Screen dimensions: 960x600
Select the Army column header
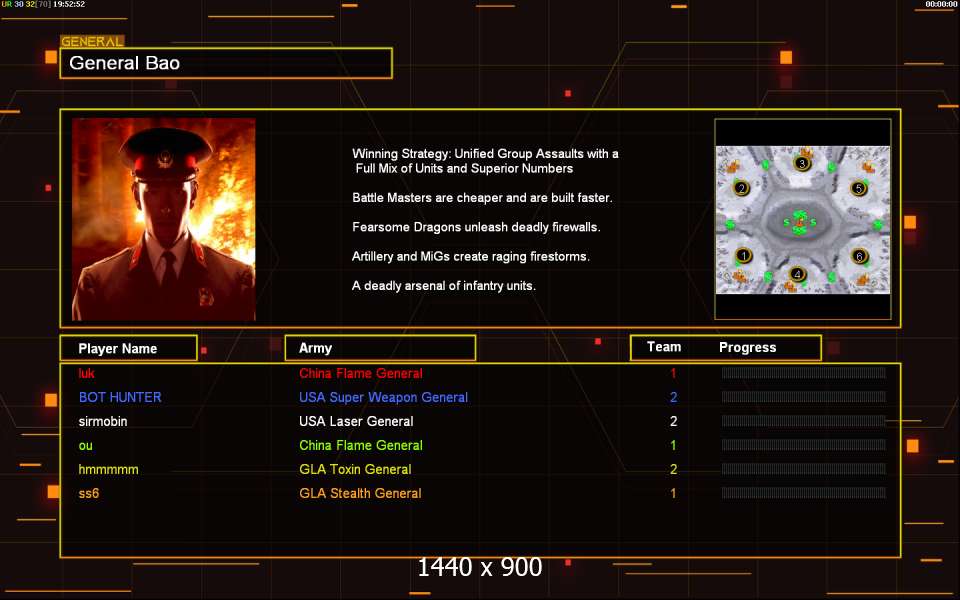(380, 348)
